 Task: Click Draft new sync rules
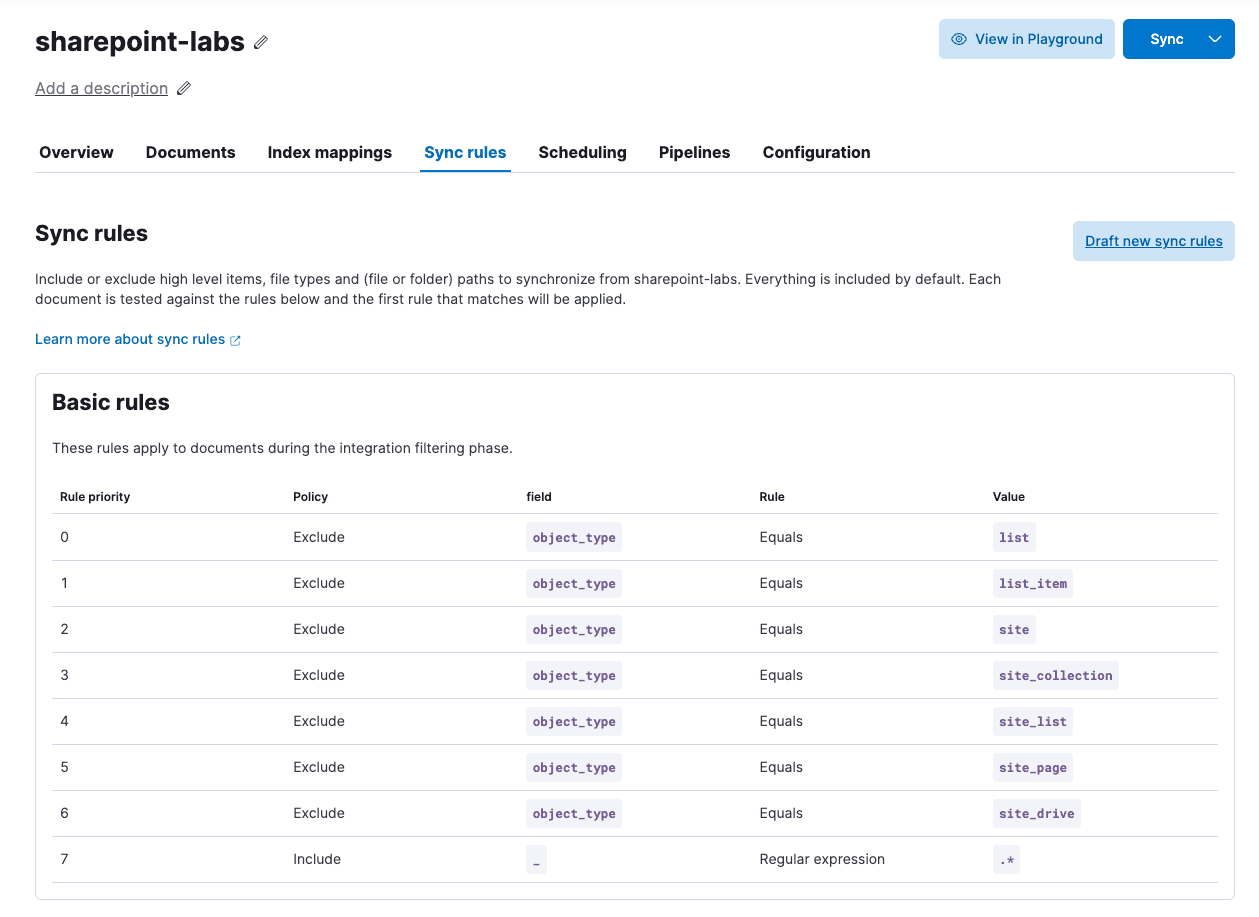click(1153, 241)
